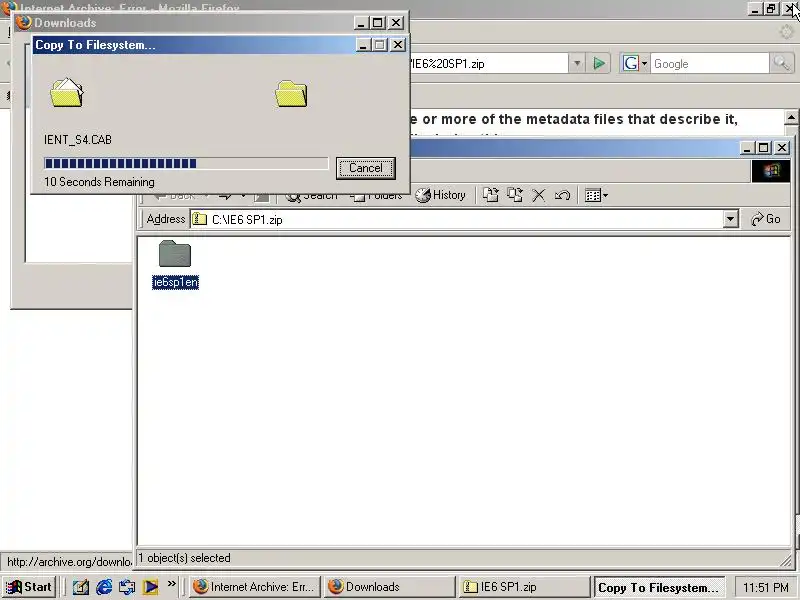Click the Firefox icon in Downloads title bar

pyautogui.click(x=23, y=22)
